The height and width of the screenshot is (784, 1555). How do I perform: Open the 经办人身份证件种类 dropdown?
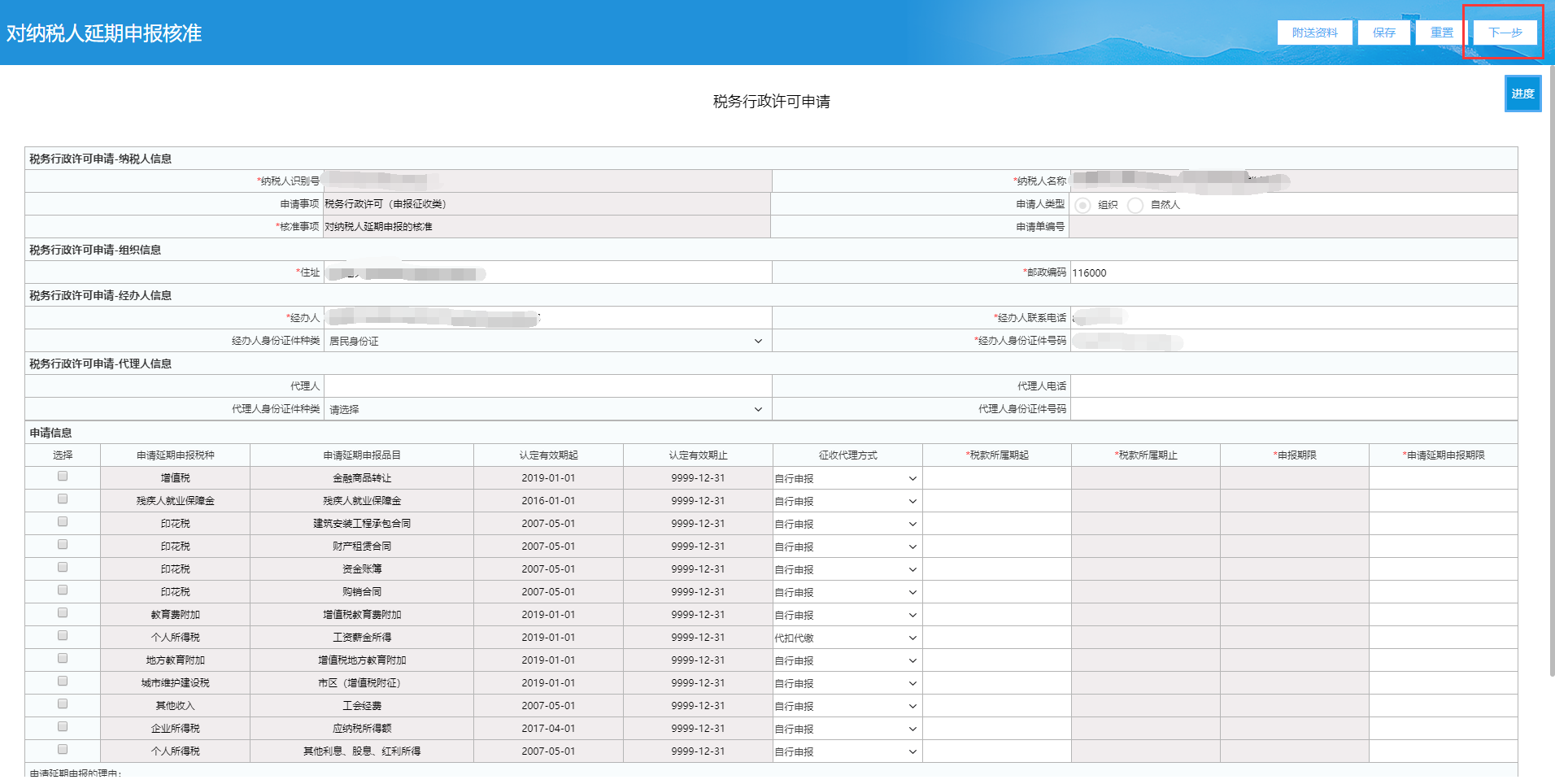547,341
